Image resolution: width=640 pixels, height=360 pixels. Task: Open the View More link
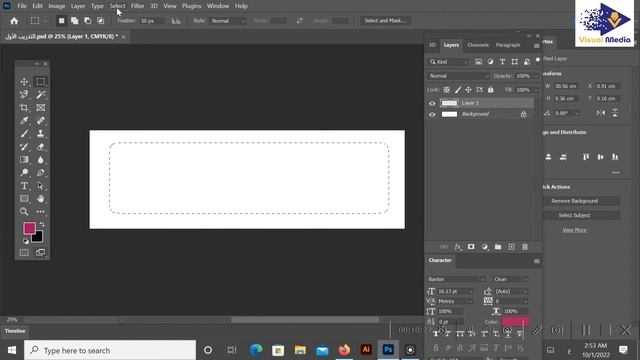[574, 230]
